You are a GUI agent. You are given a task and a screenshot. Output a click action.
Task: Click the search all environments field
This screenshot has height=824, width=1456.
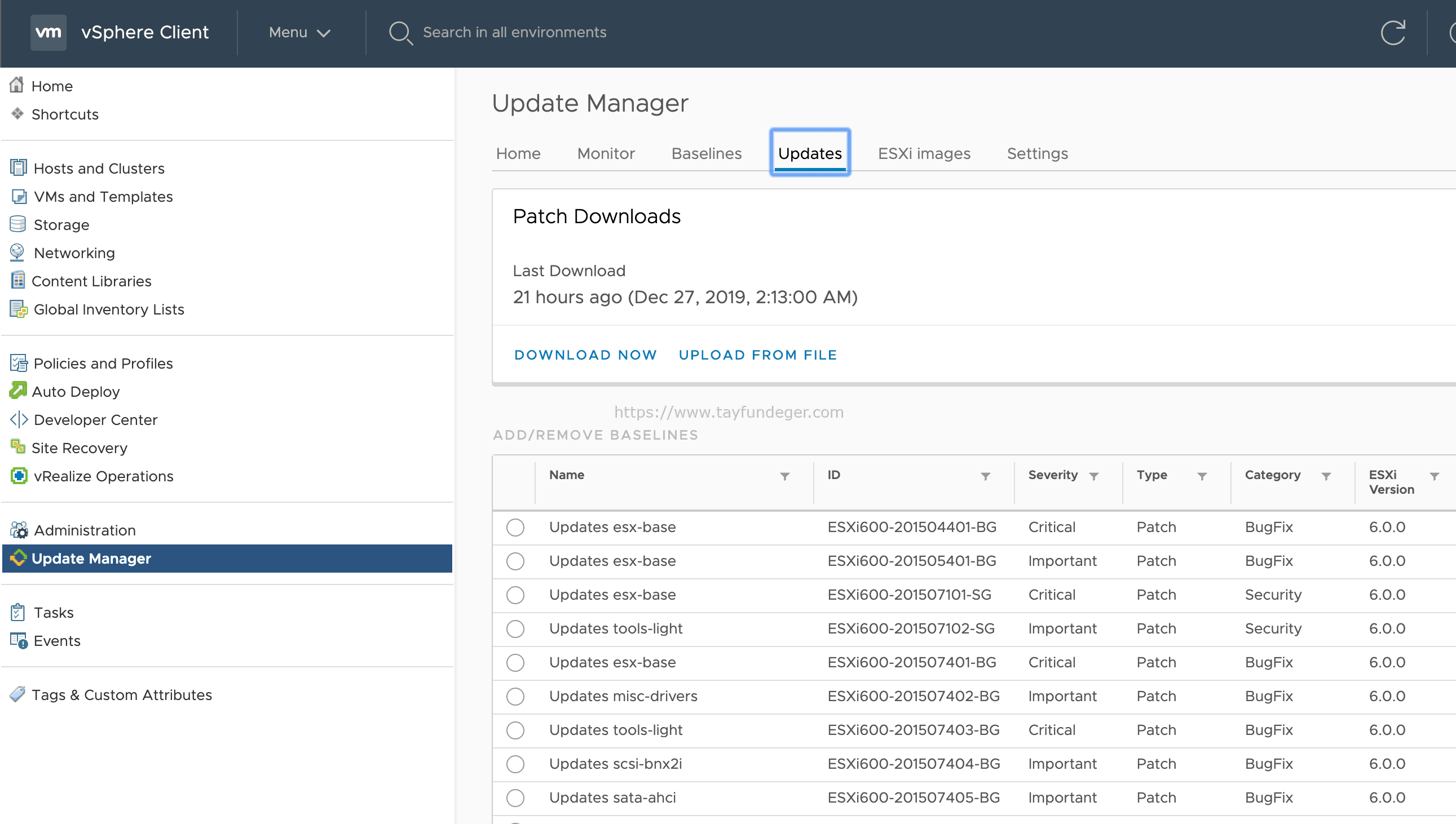(515, 32)
